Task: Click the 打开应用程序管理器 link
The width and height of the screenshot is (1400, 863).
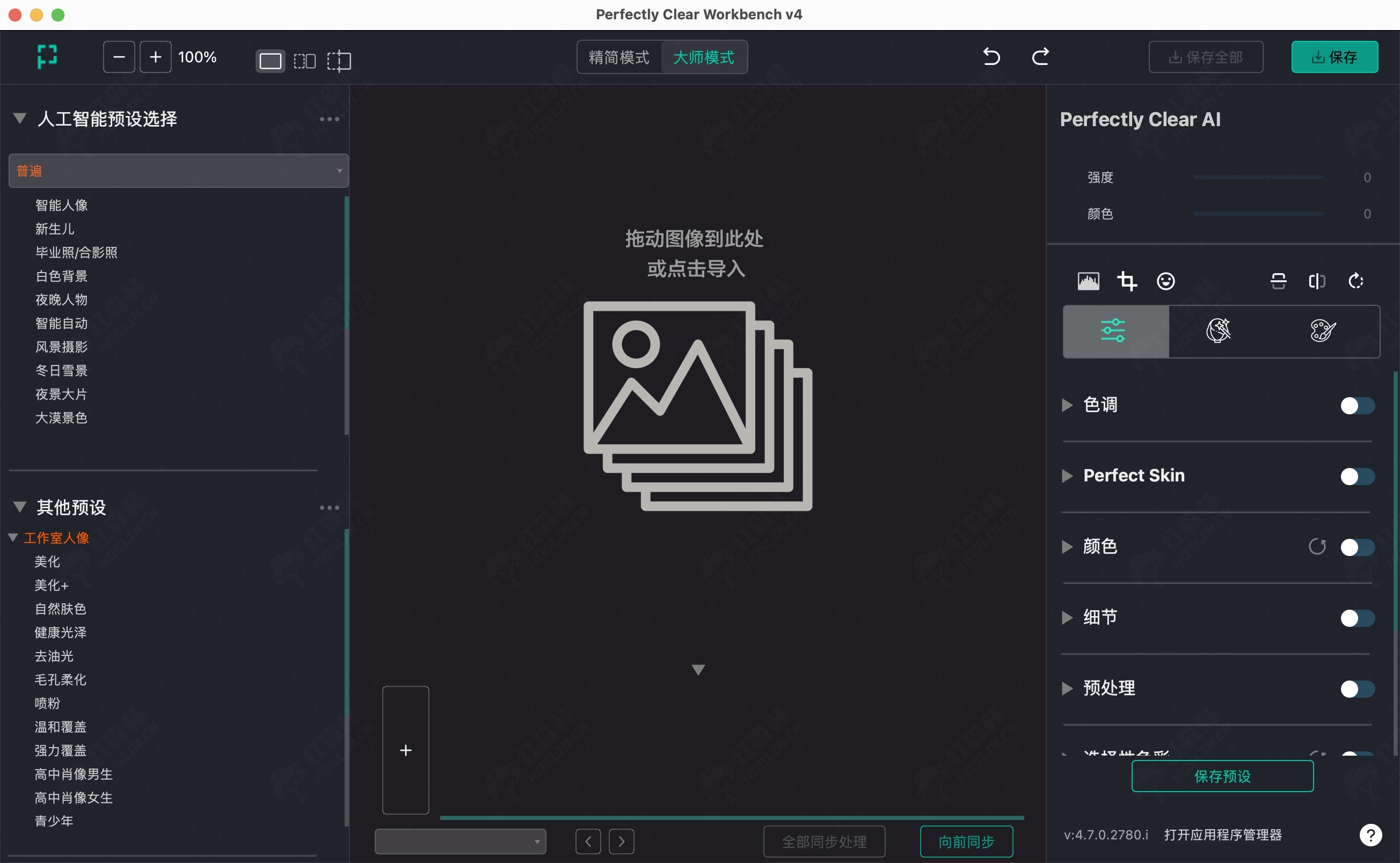Action: tap(1222, 835)
